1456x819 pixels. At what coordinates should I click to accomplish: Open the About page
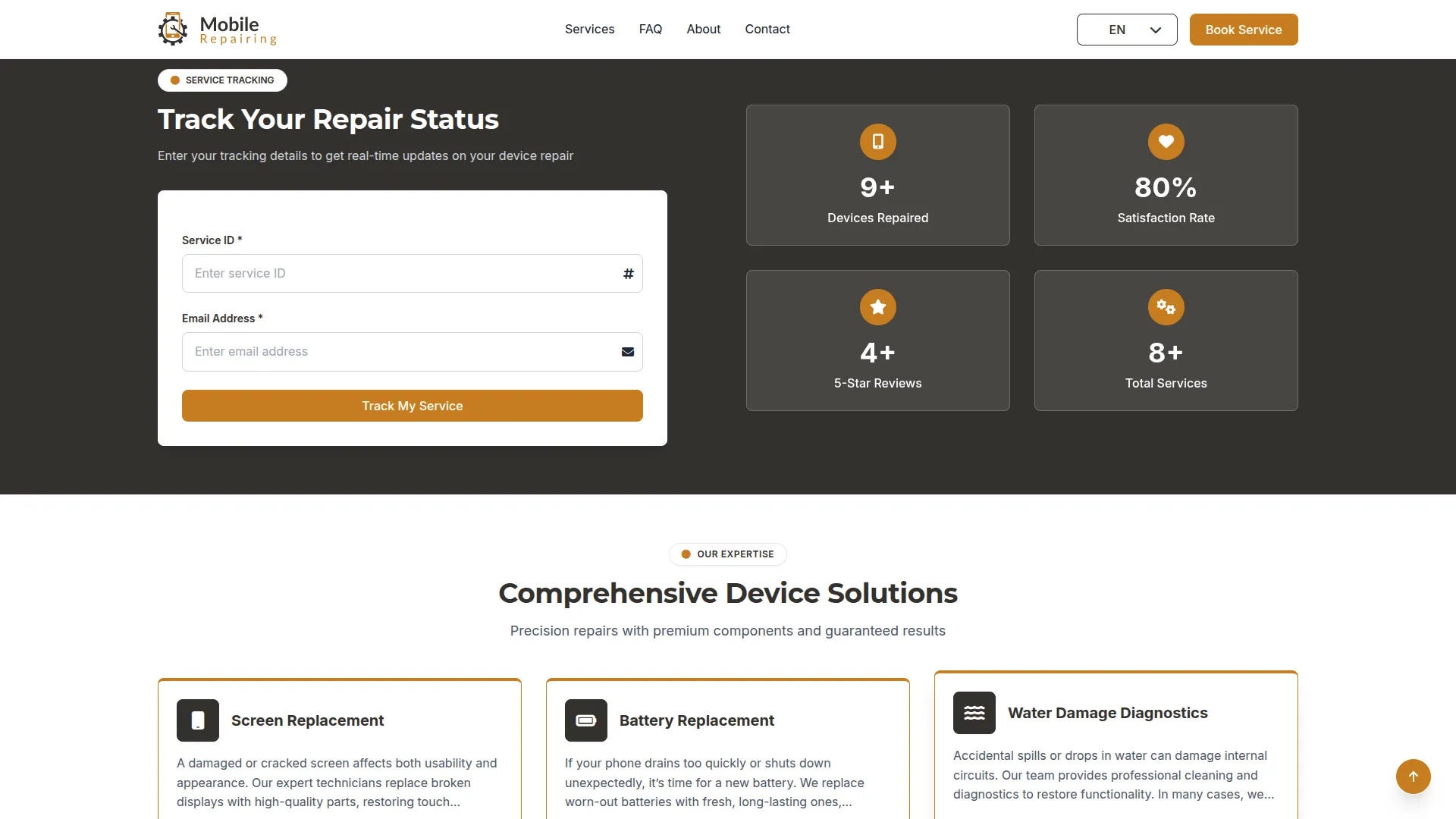coord(703,29)
